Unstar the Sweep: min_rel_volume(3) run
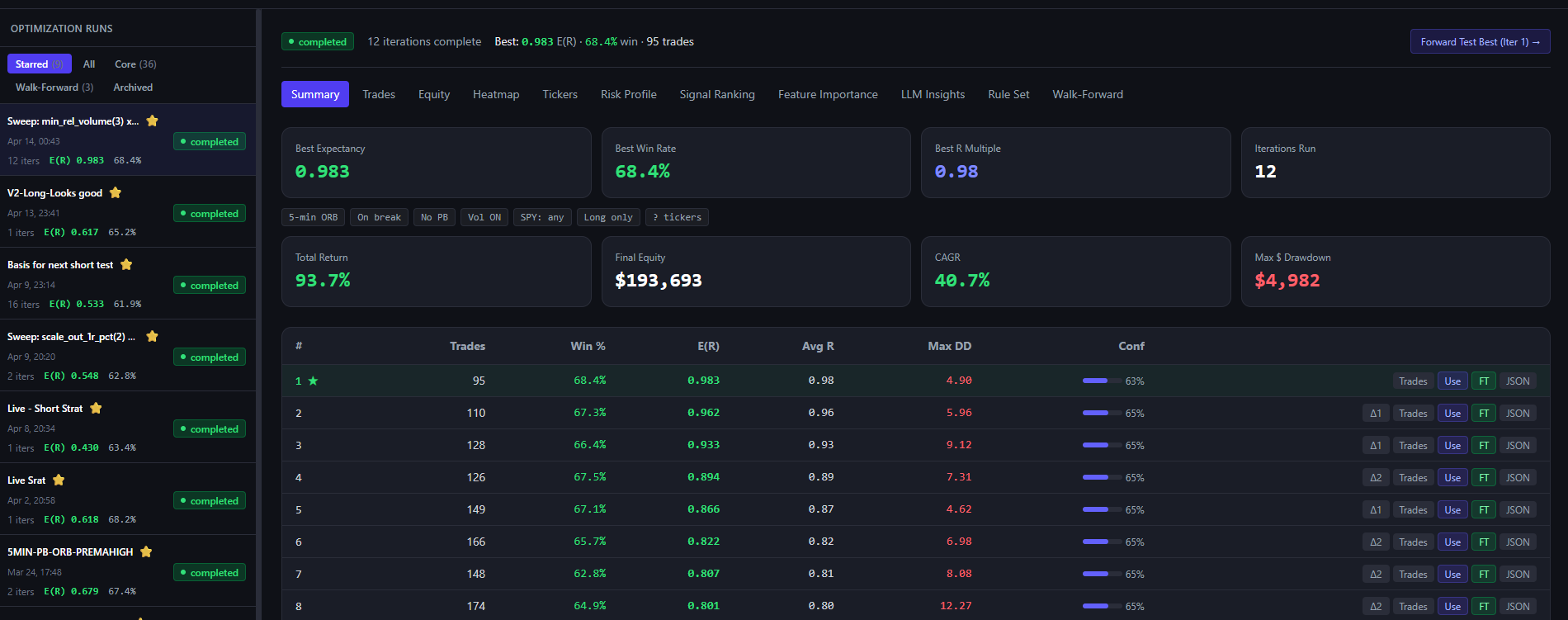 (x=152, y=121)
